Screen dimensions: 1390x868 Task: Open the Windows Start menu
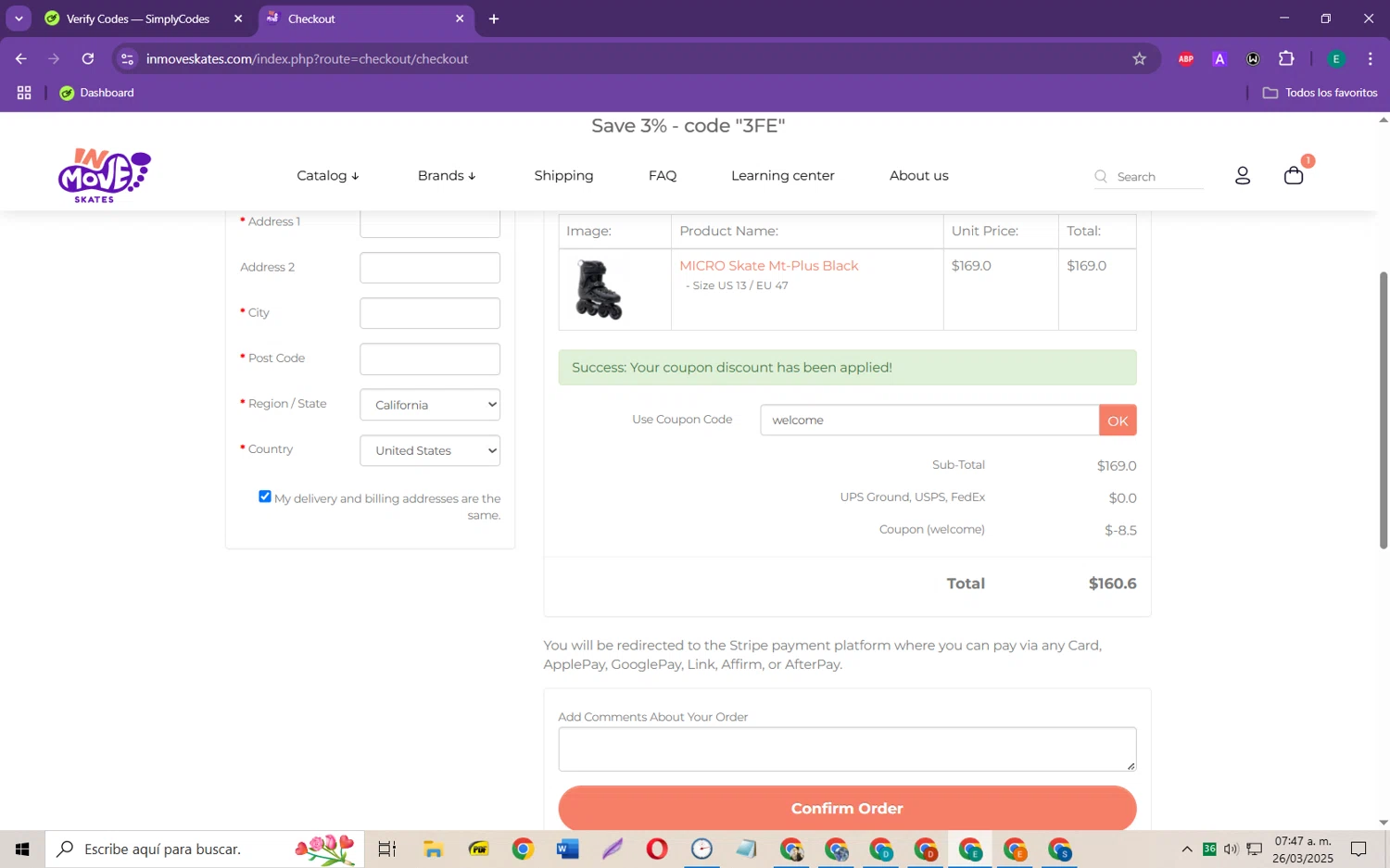[22, 849]
